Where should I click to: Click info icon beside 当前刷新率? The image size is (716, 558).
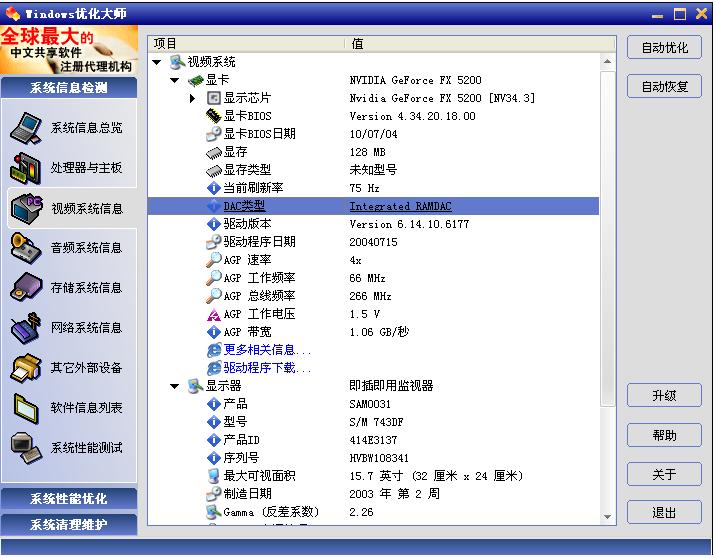tap(213, 188)
